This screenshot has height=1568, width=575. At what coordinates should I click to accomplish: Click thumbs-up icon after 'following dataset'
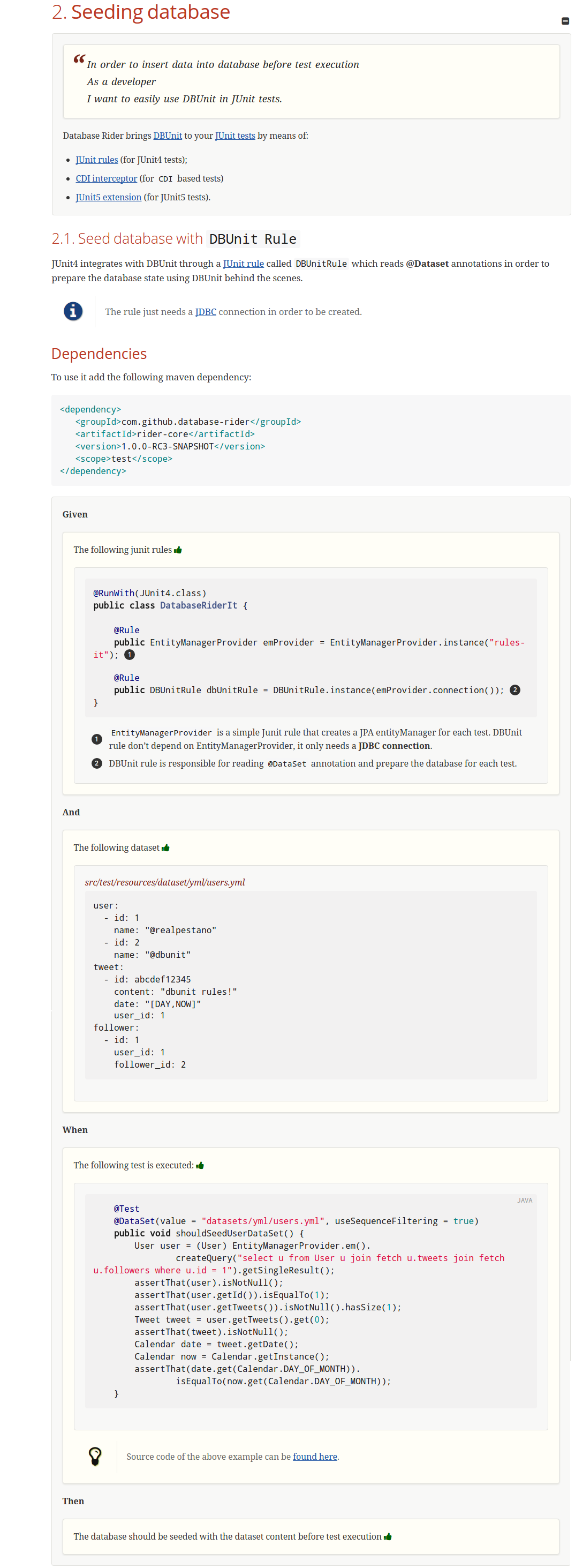point(165,848)
